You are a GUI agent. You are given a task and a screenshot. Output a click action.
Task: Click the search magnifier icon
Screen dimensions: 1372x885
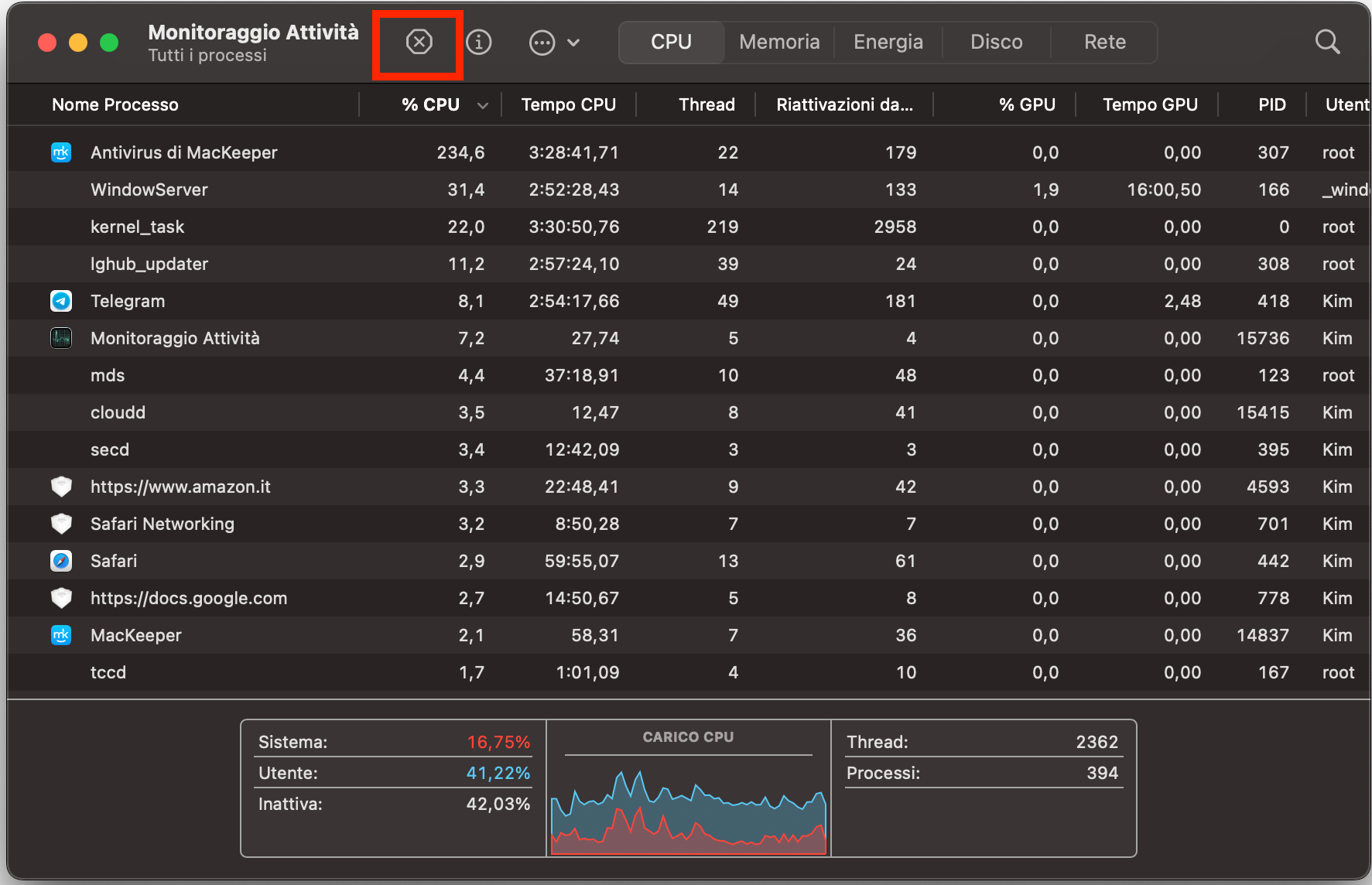tap(1327, 42)
